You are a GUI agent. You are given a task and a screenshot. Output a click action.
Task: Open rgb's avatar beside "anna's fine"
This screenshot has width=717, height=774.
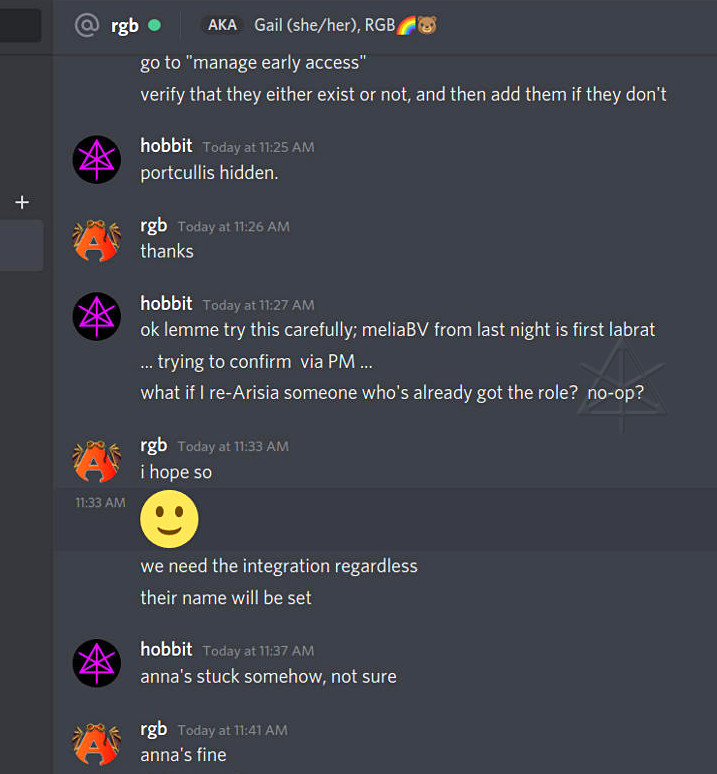click(97, 741)
